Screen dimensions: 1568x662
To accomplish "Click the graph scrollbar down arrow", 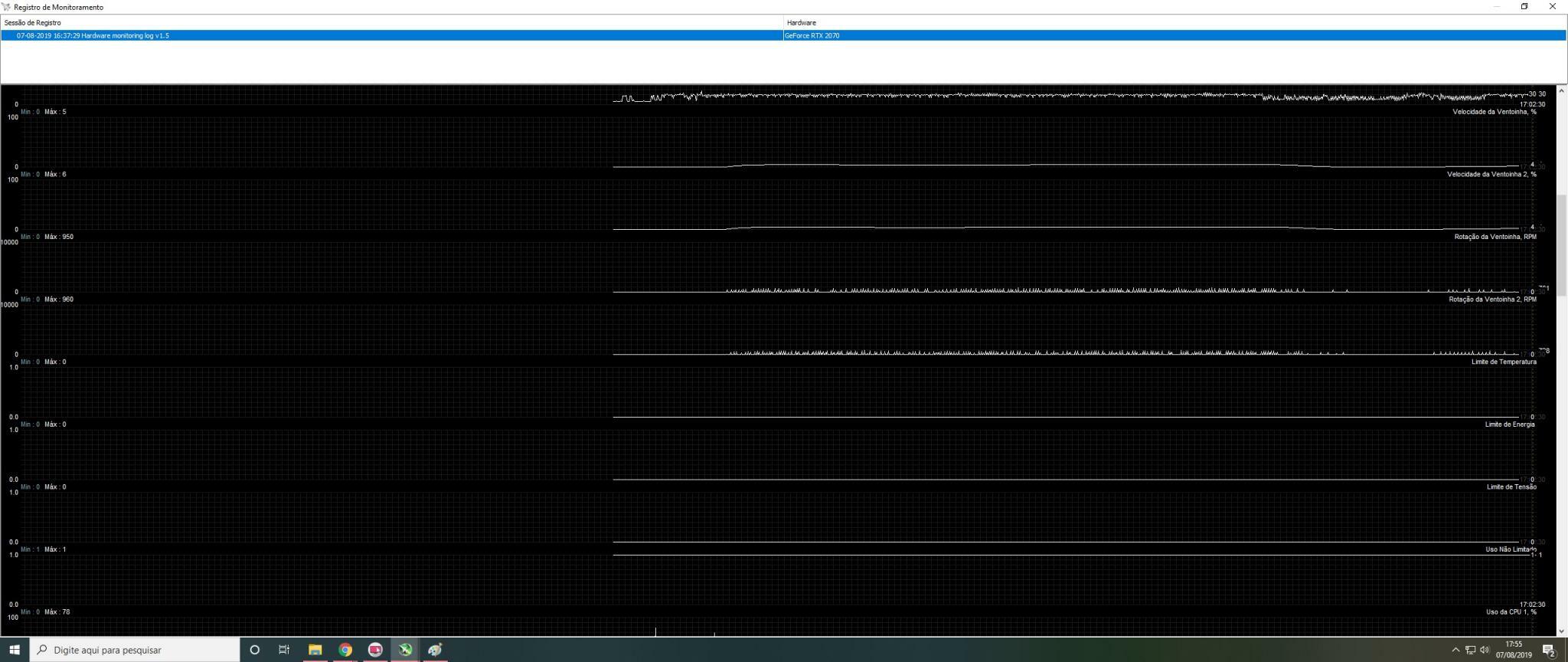I will (1562, 631).
